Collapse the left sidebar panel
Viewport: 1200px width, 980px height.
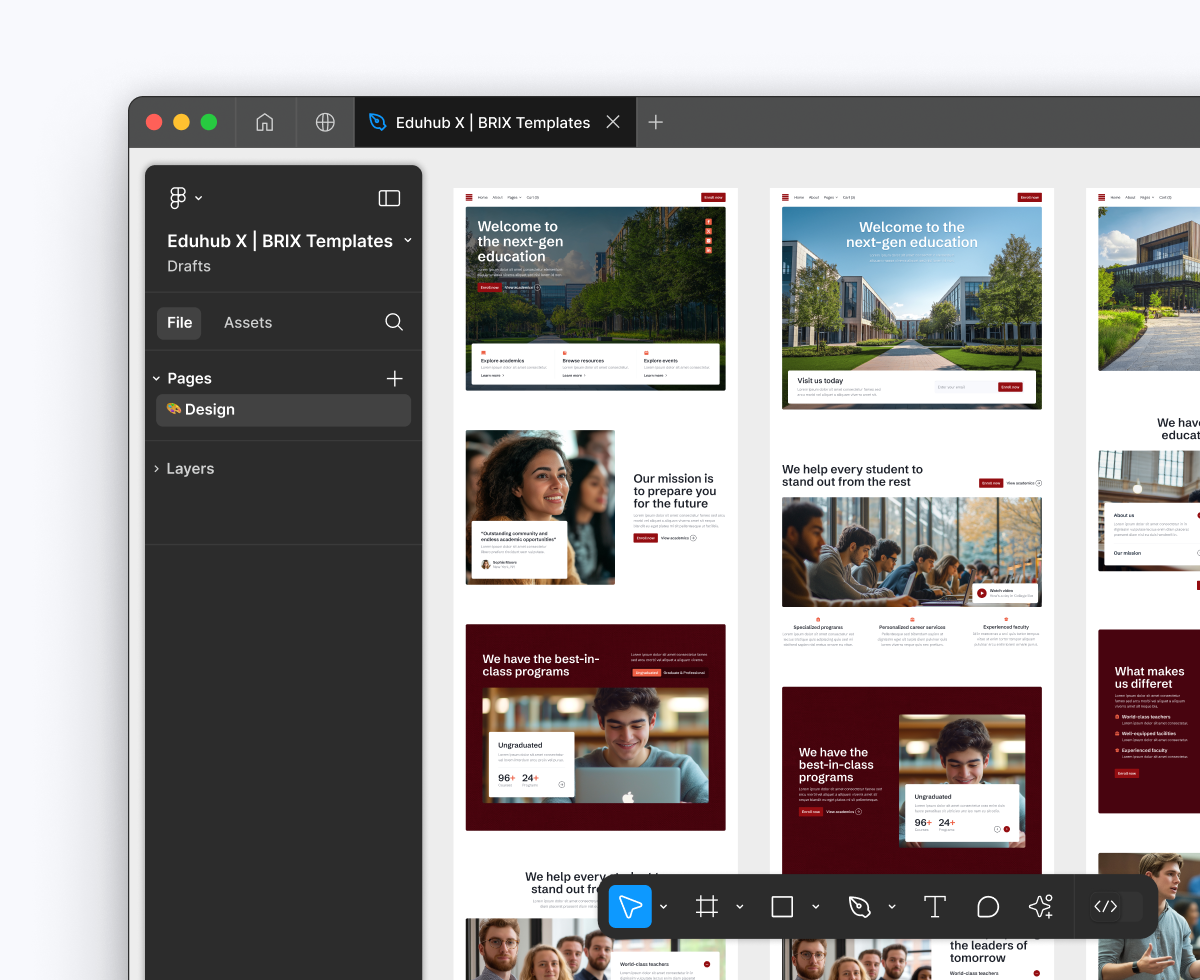point(389,198)
